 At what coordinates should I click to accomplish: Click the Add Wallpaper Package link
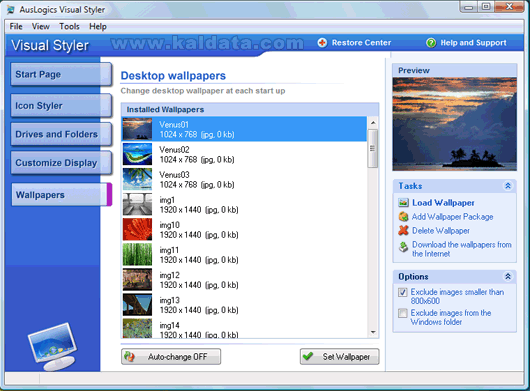pyautogui.click(x=452, y=217)
